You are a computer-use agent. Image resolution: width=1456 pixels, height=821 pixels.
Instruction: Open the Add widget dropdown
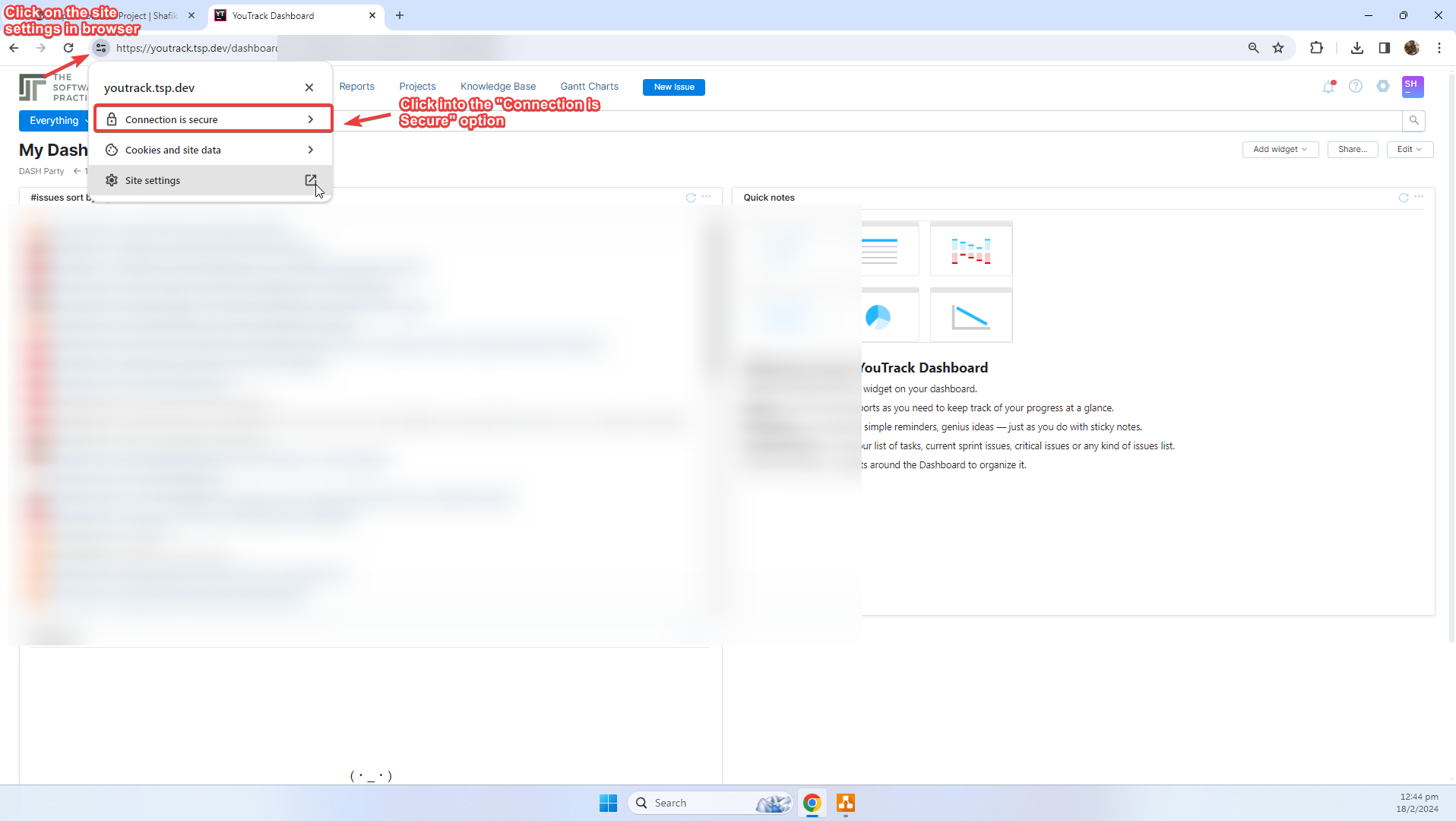point(1280,150)
